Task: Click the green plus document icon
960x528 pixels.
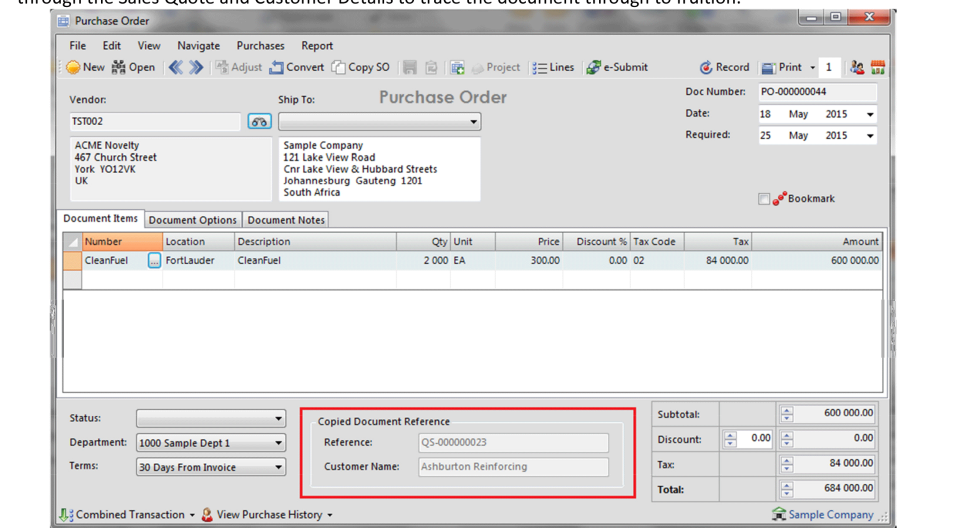Action: (457, 67)
